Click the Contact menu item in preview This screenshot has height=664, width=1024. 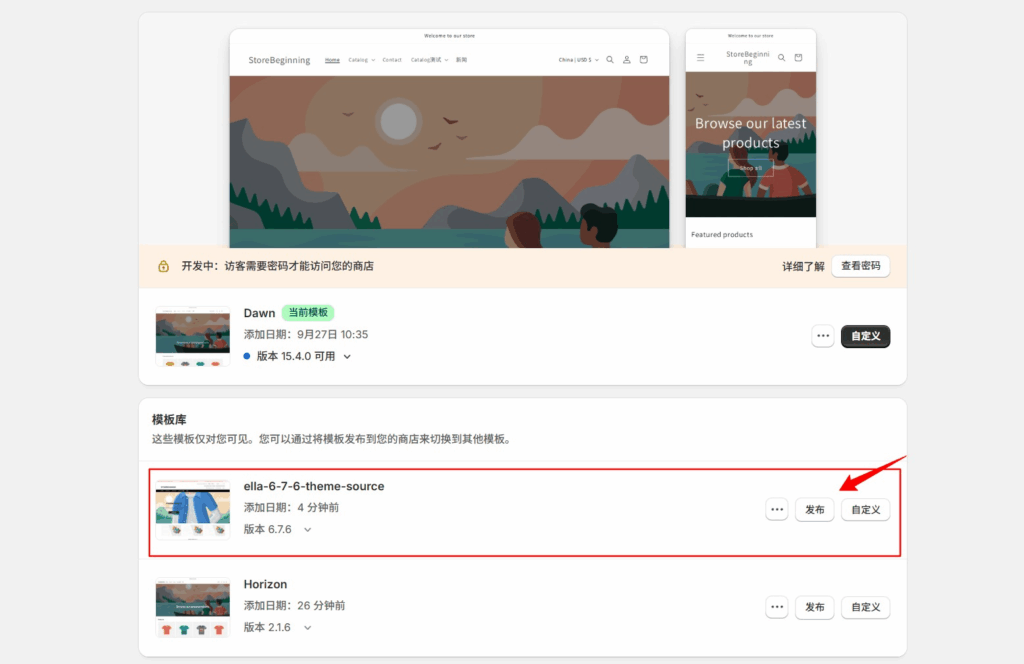coord(392,60)
